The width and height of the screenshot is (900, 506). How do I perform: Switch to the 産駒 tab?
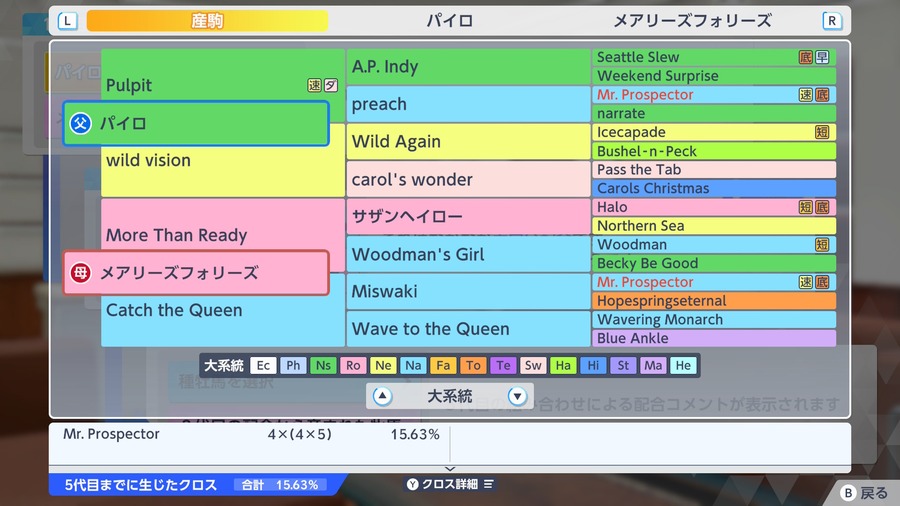click(x=207, y=21)
